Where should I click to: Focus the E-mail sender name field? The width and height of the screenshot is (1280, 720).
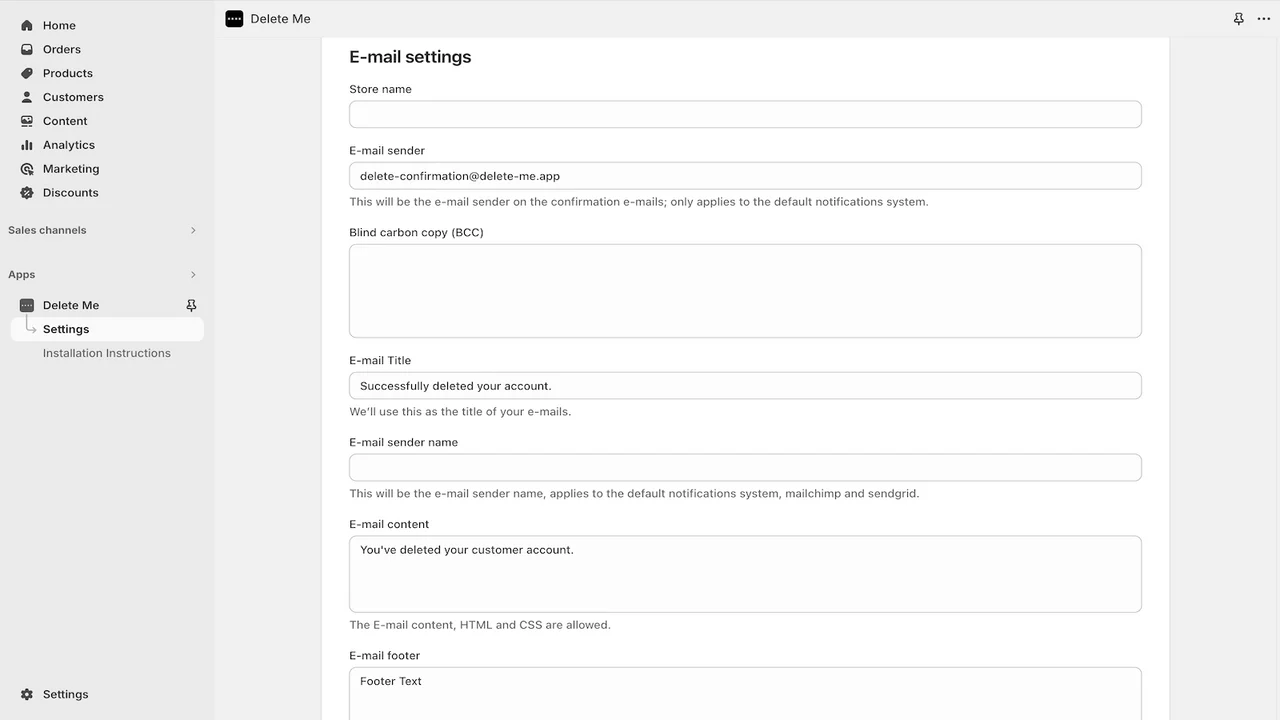[745, 468]
